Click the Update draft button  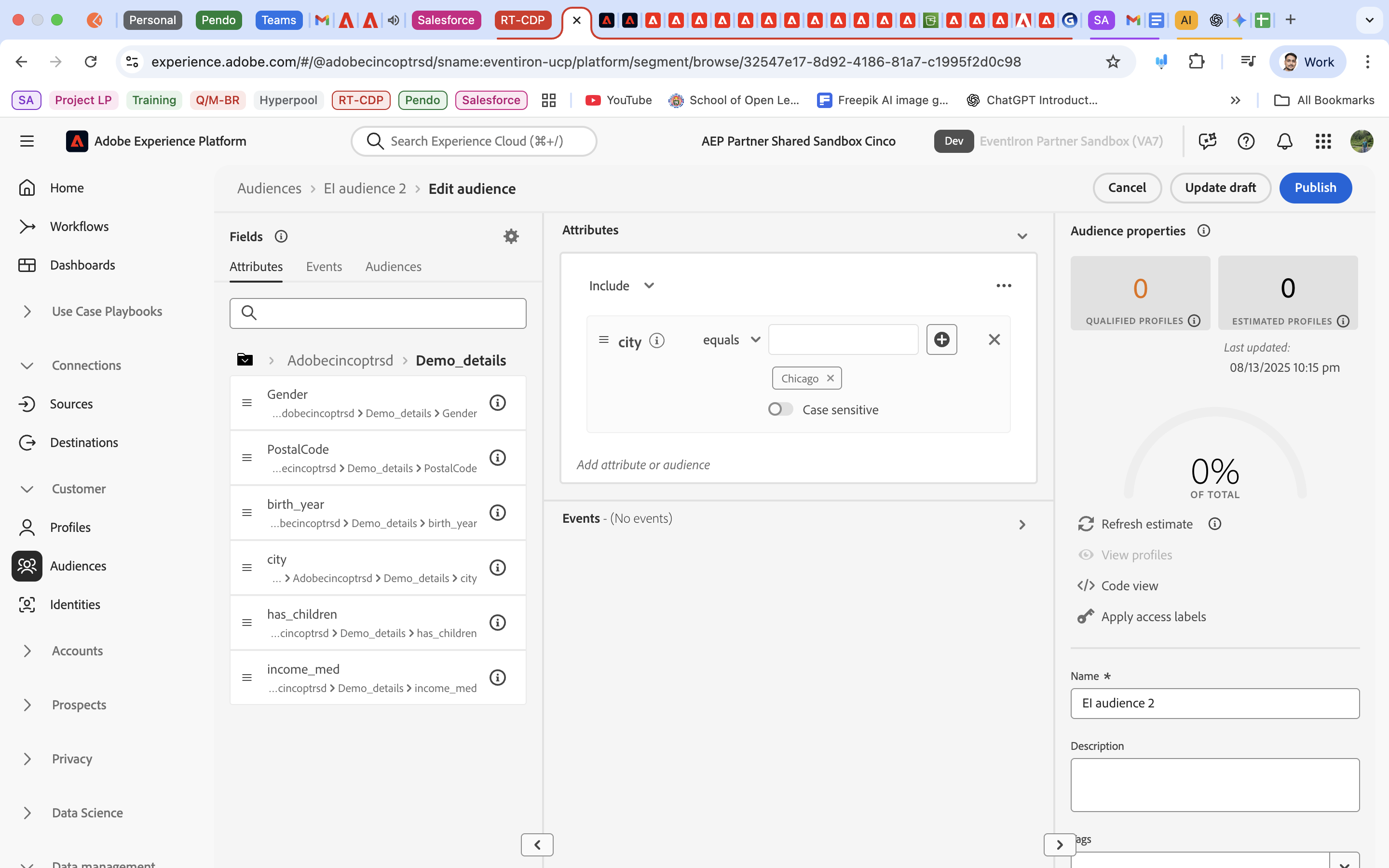pyautogui.click(x=1220, y=188)
